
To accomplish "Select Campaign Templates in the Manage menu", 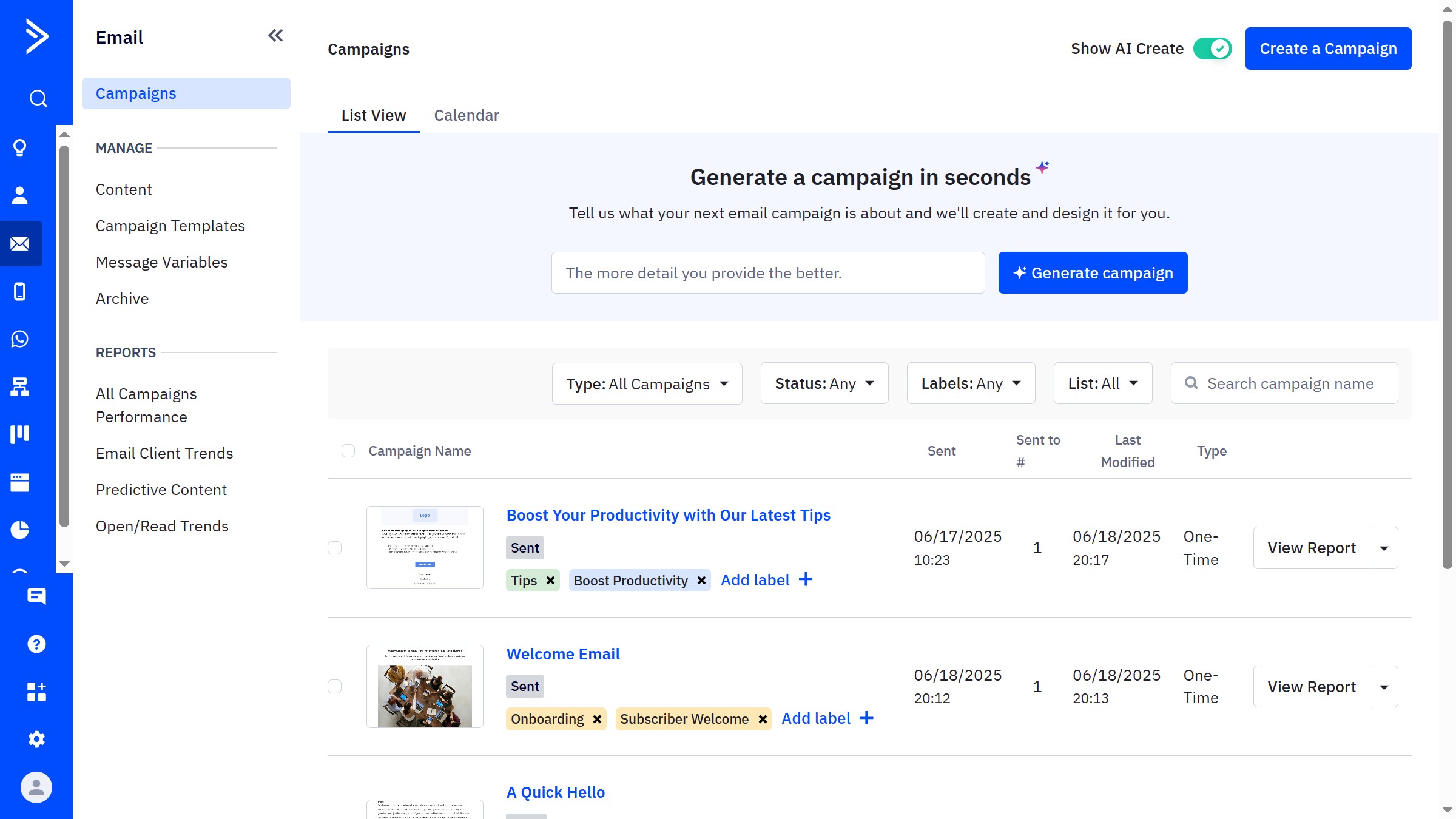I will point(170,226).
